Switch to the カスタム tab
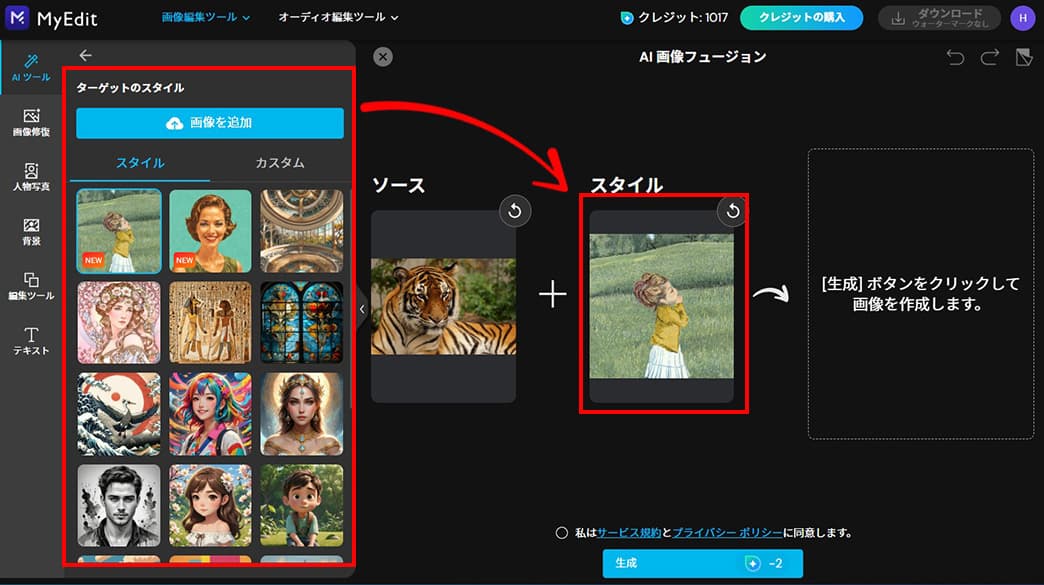Screen dimensions: 1044x585 [280, 163]
